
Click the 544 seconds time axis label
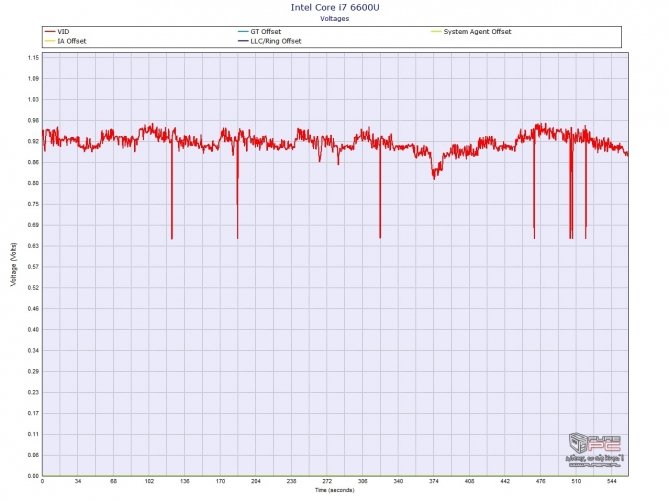click(612, 481)
